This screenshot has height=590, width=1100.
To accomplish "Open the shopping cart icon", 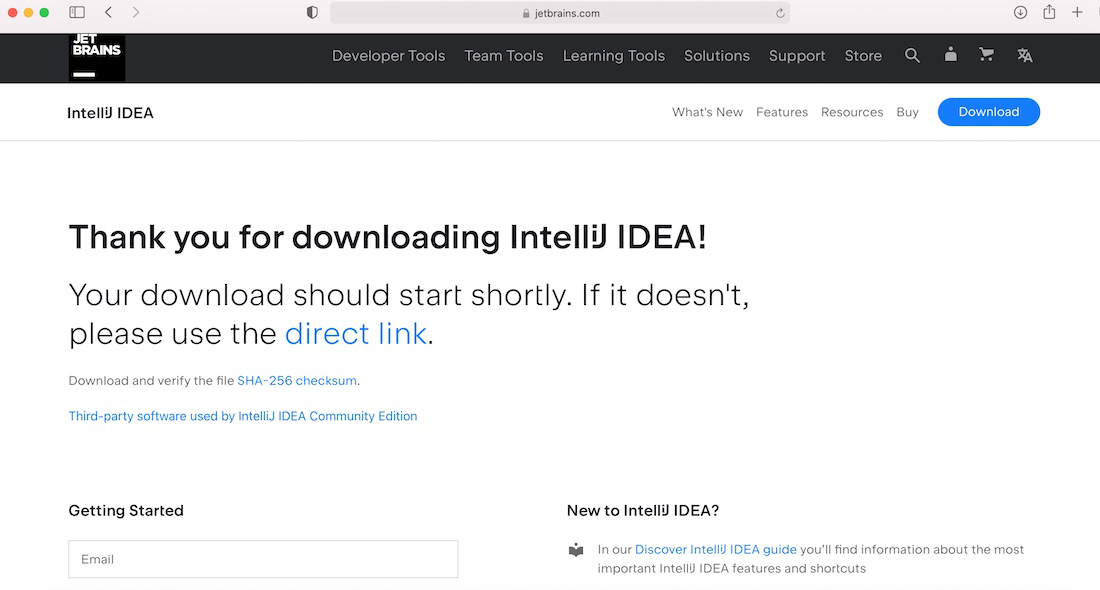I will (x=986, y=55).
